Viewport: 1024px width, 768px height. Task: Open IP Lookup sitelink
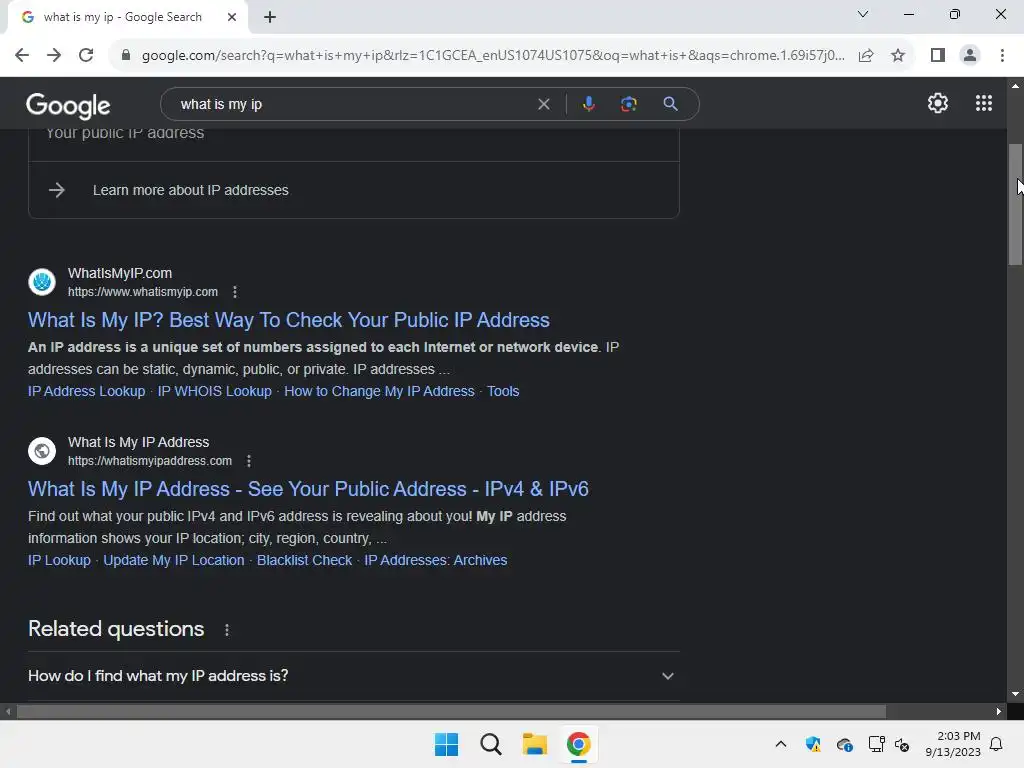coord(59,560)
